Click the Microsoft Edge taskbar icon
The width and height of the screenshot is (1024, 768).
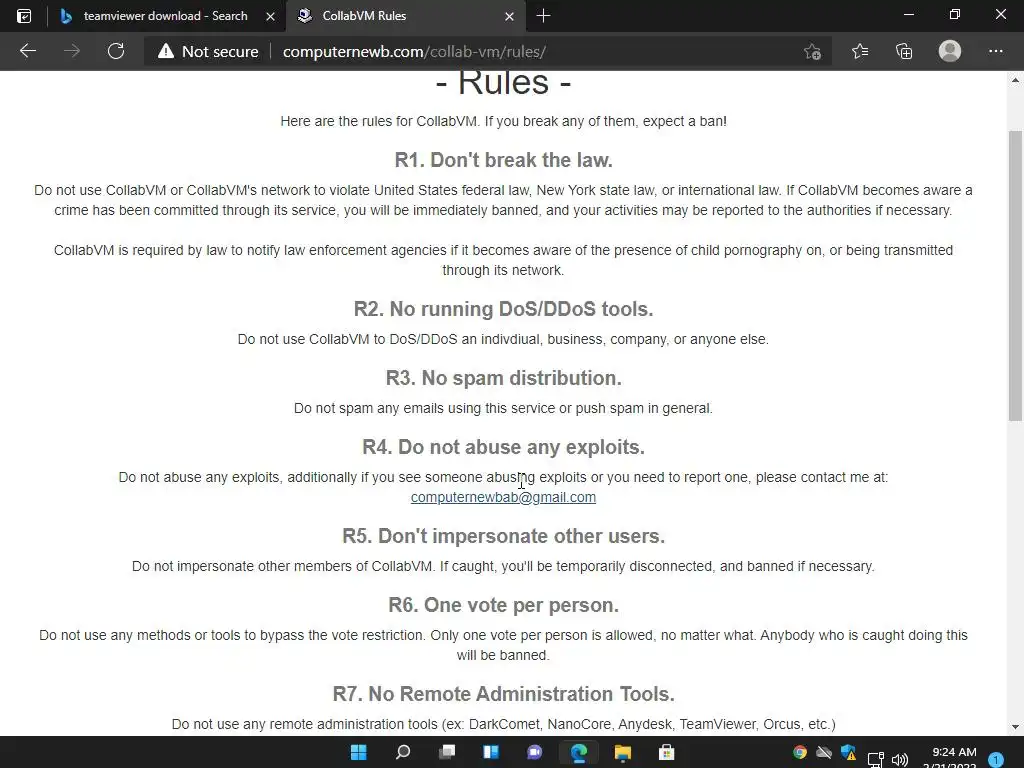(579, 752)
